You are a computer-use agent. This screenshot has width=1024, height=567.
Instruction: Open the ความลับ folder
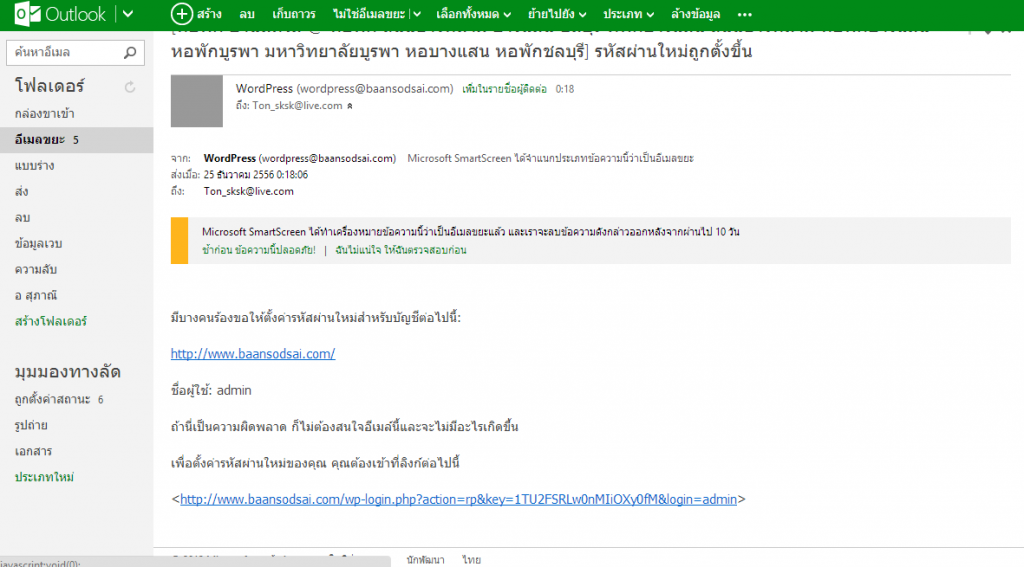click(x=36, y=269)
